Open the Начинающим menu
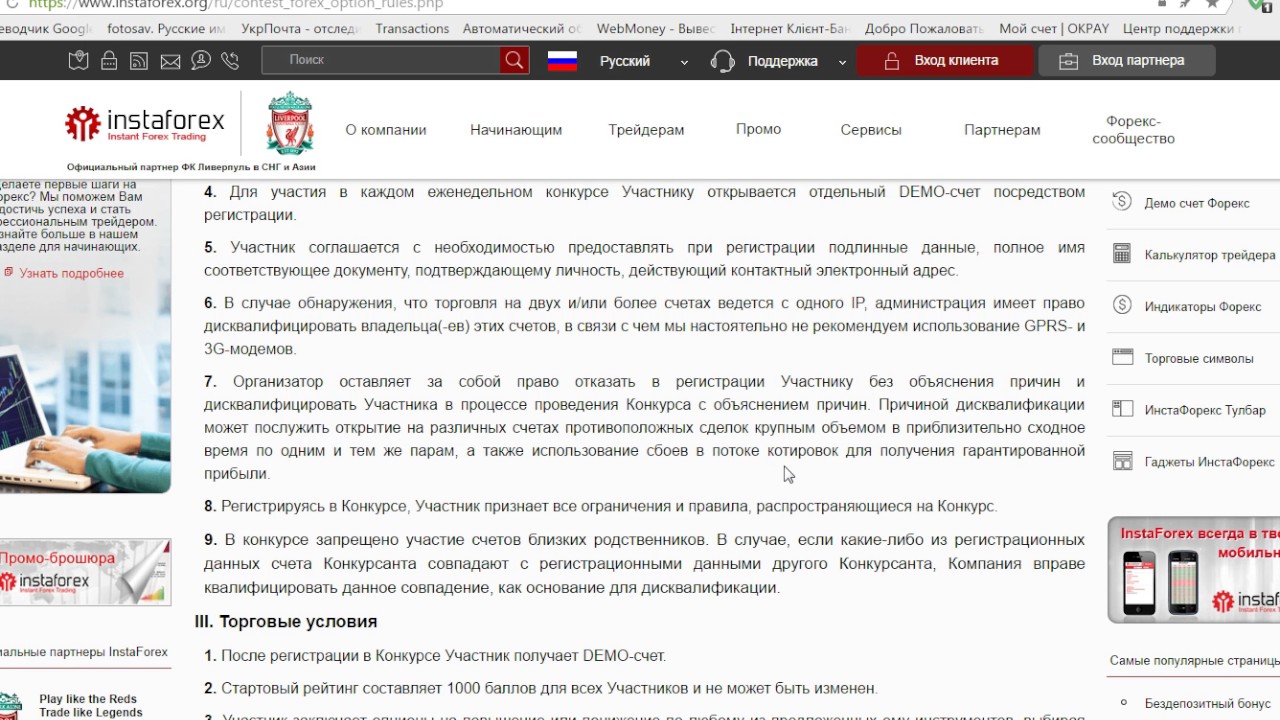1280x720 pixels. click(x=516, y=129)
